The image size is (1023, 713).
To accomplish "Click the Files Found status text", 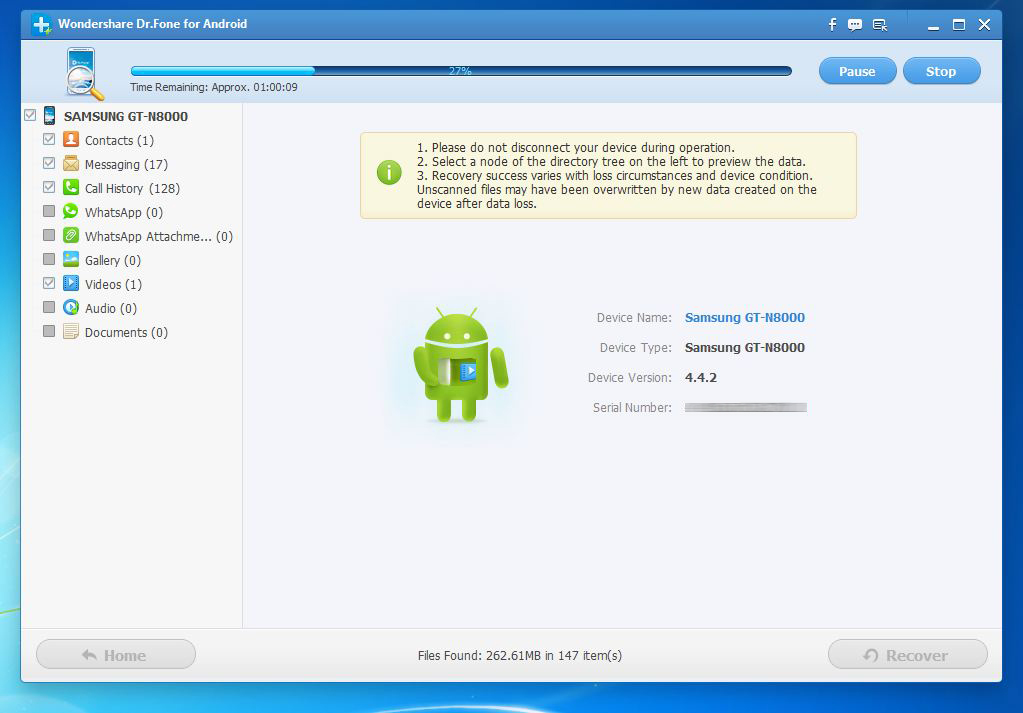I will tap(520, 656).
